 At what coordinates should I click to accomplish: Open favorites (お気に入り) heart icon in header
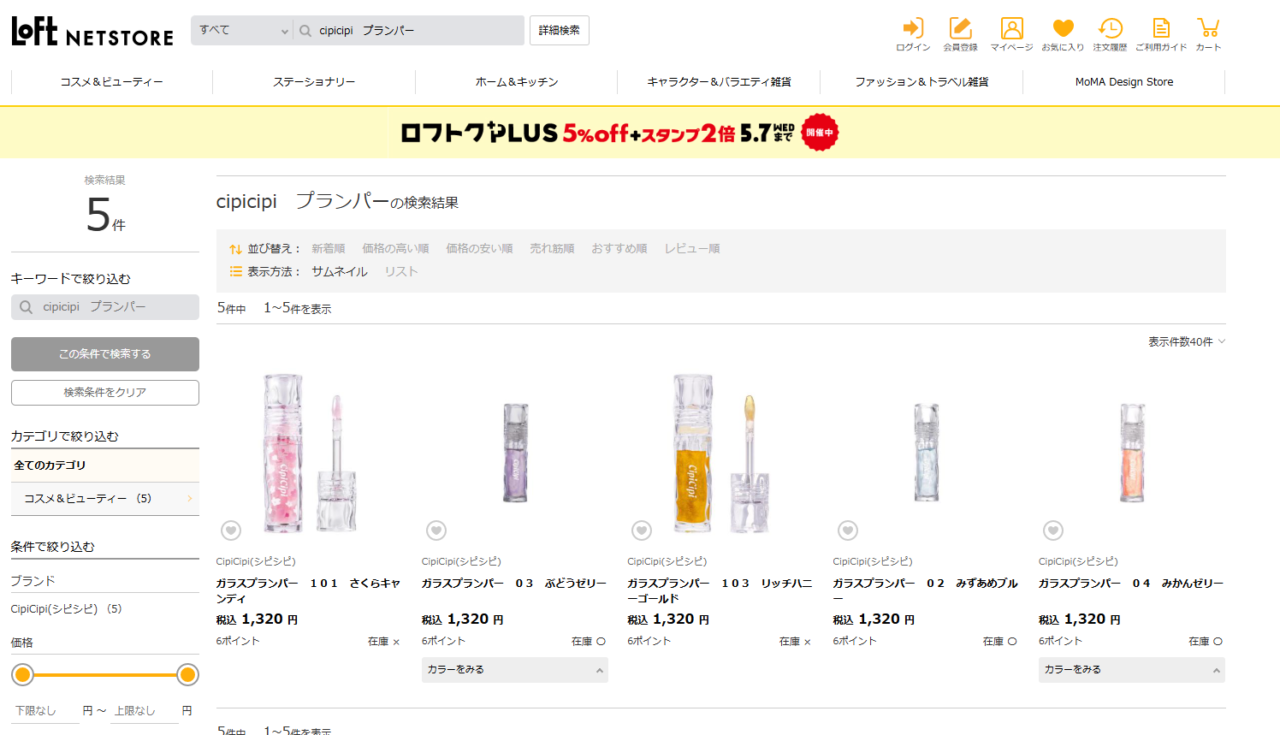click(1063, 34)
